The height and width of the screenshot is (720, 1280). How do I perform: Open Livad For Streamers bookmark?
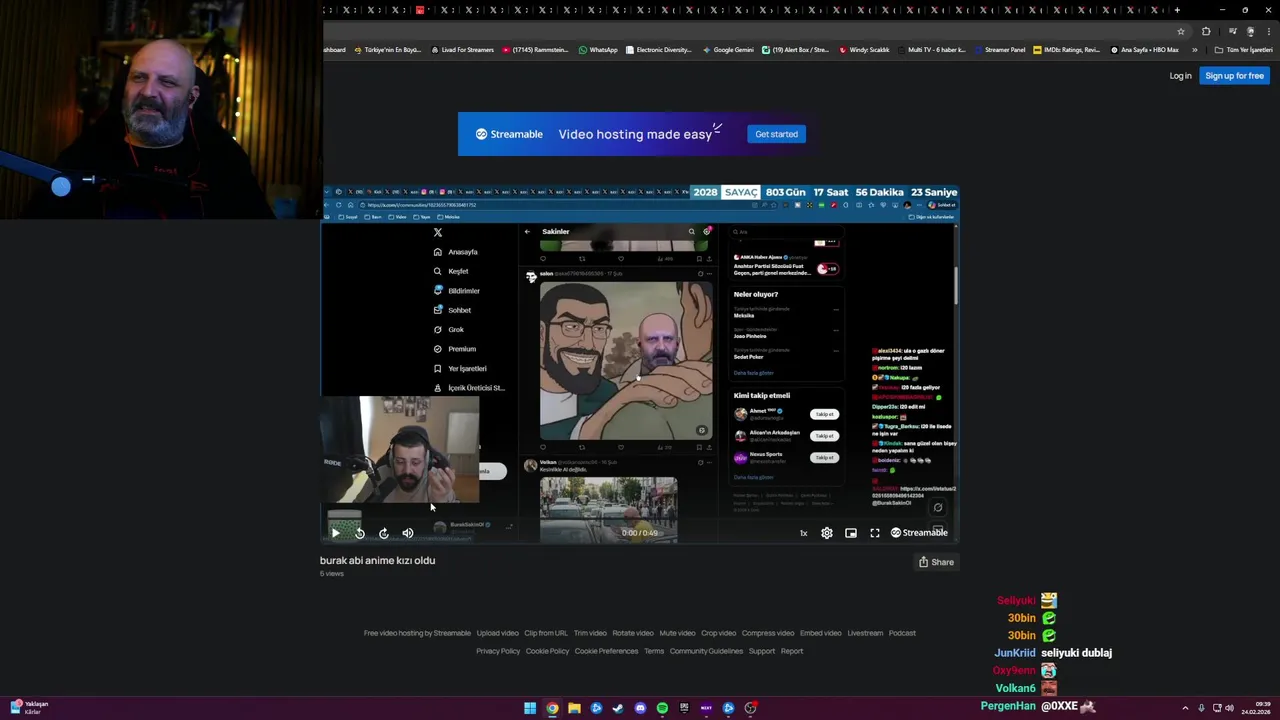pos(462,50)
